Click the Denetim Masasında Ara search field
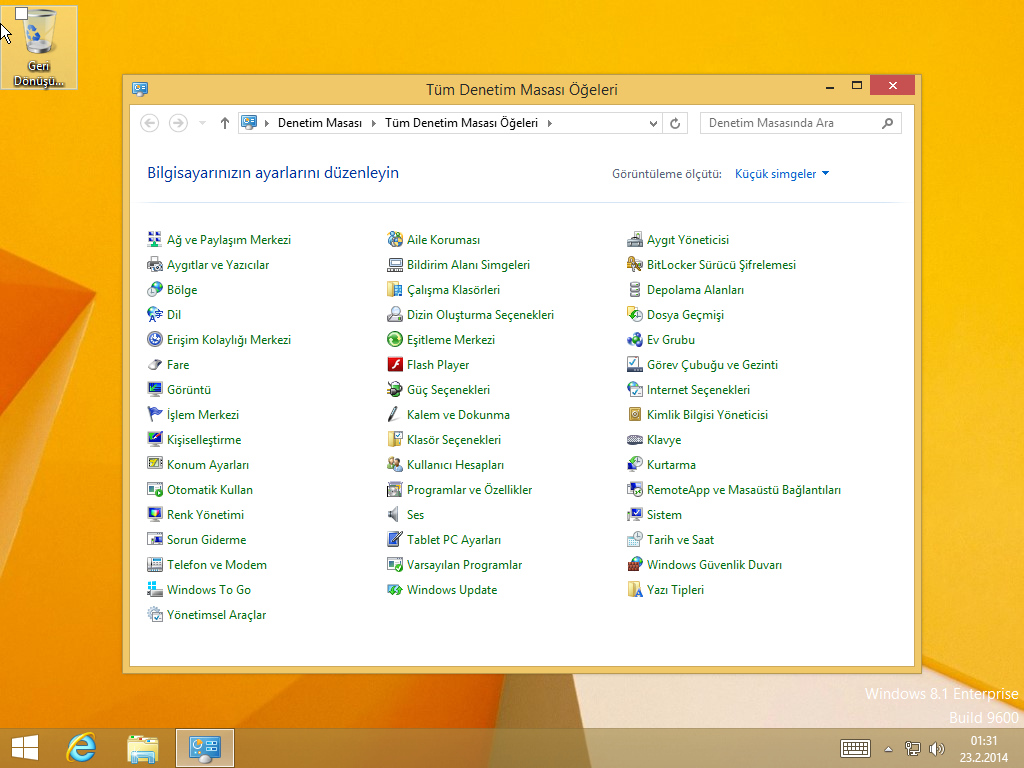Screen dimensions: 1024x768 click(x=790, y=123)
